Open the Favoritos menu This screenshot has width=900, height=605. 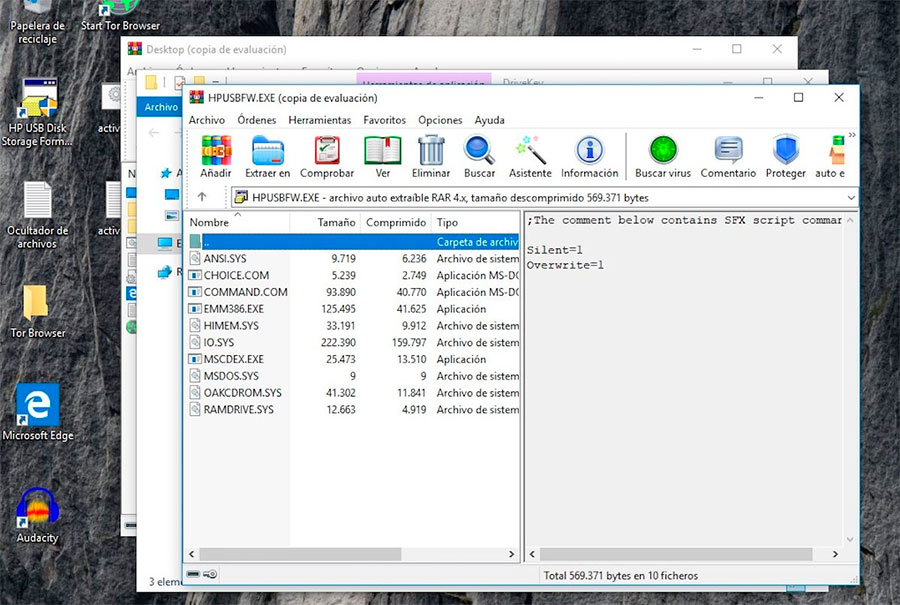384,120
